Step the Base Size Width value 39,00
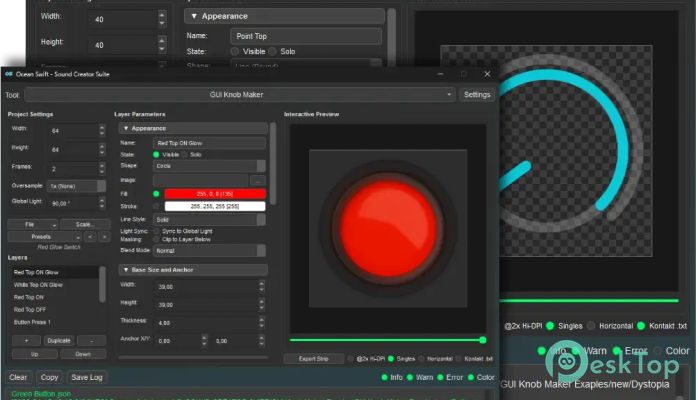 (262, 287)
